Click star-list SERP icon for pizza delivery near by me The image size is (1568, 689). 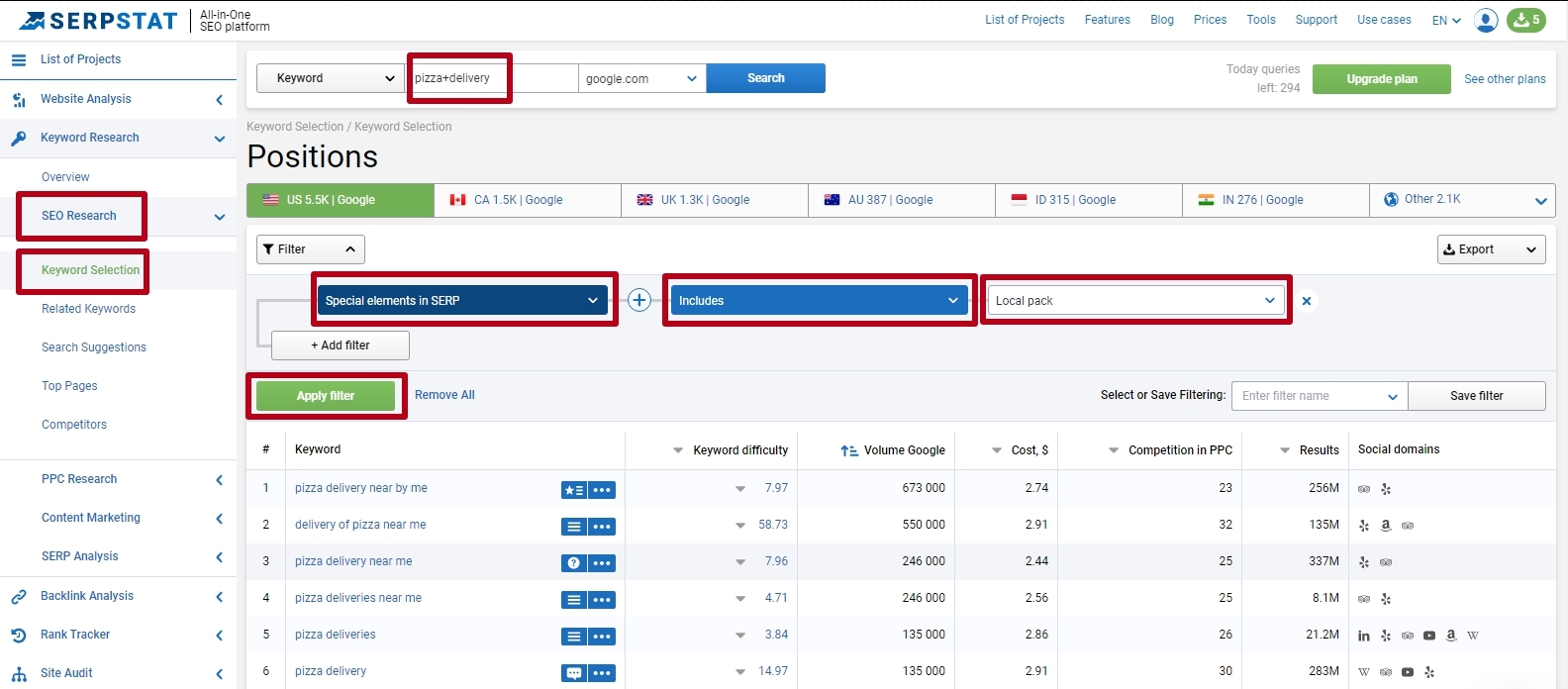click(x=574, y=490)
